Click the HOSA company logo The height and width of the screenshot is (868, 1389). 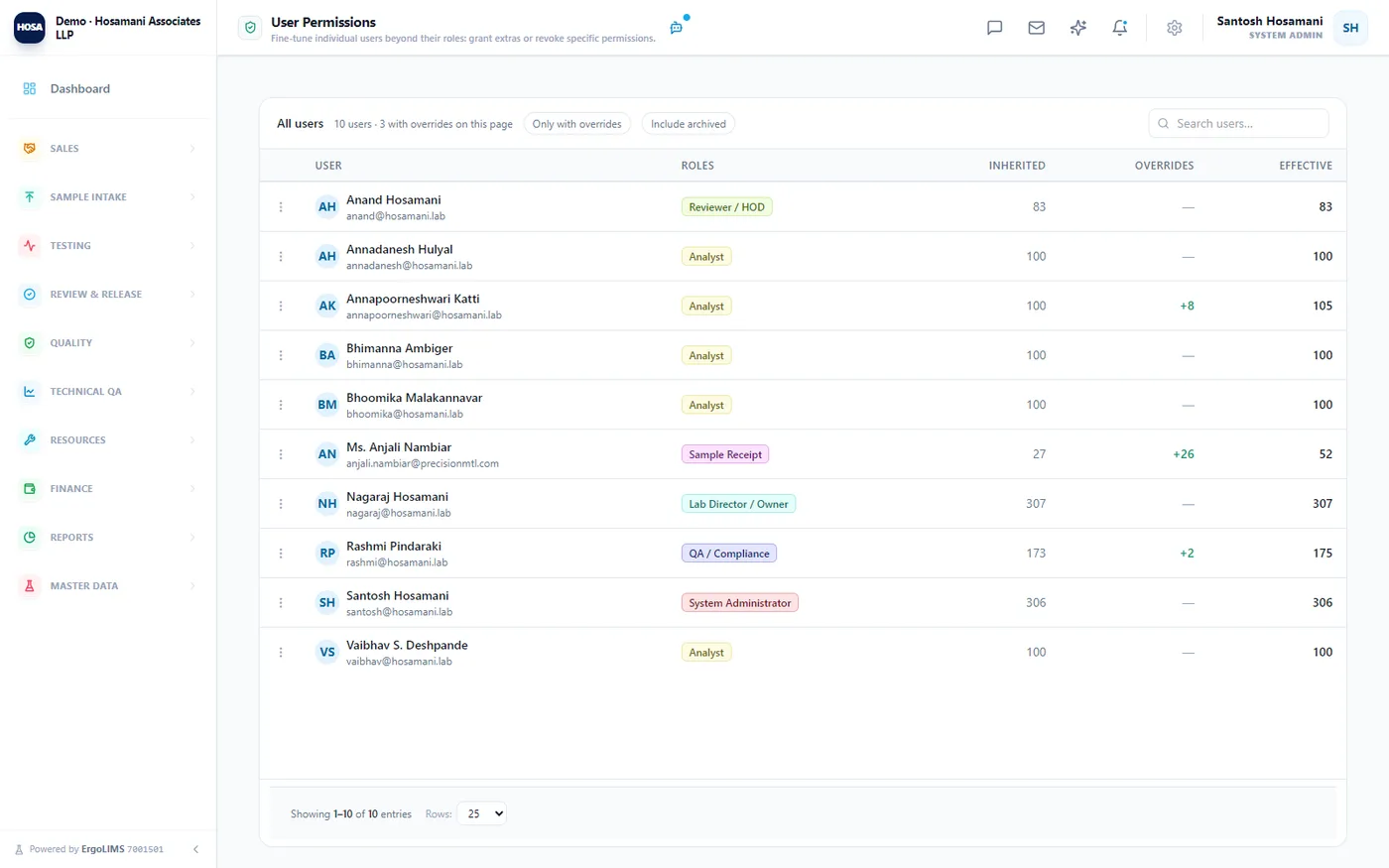(x=30, y=27)
